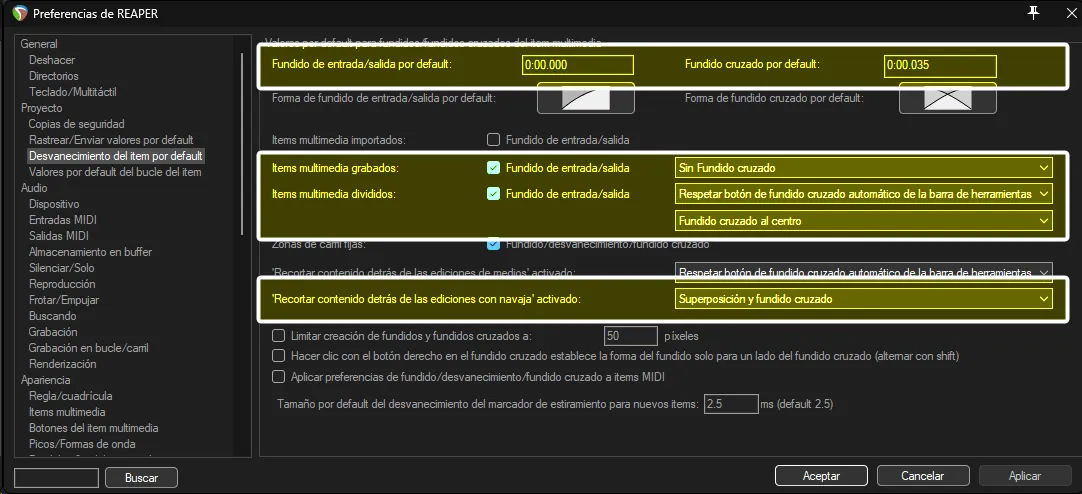Select Botones del item multimedia page
Image resolution: width=1082 pixels, height=494 pixels.
[x=94, y=428]
